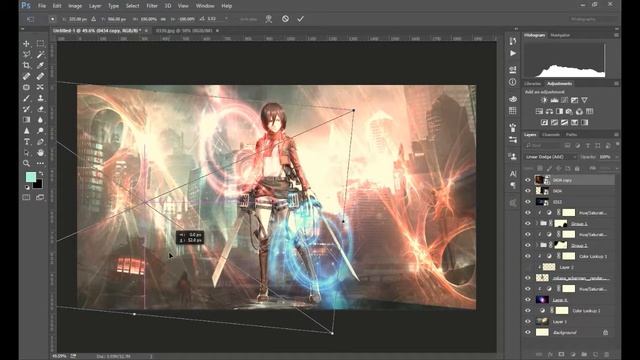Open the Window menu

click(205, 6)
